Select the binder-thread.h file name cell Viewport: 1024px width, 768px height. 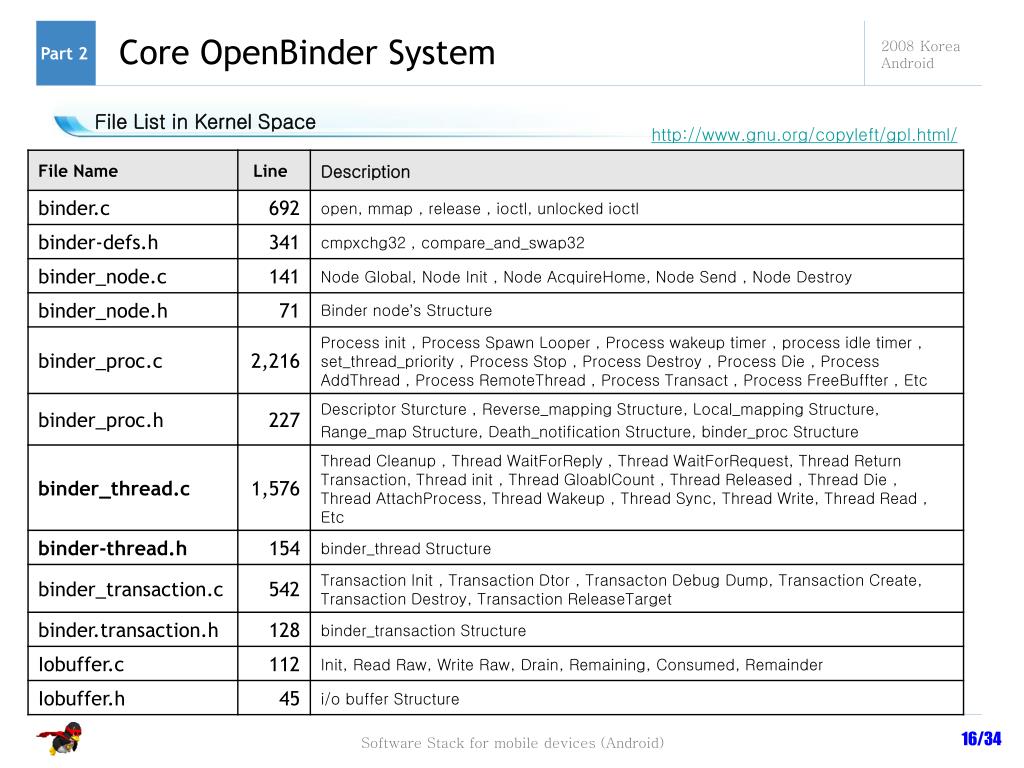point(133,548)
